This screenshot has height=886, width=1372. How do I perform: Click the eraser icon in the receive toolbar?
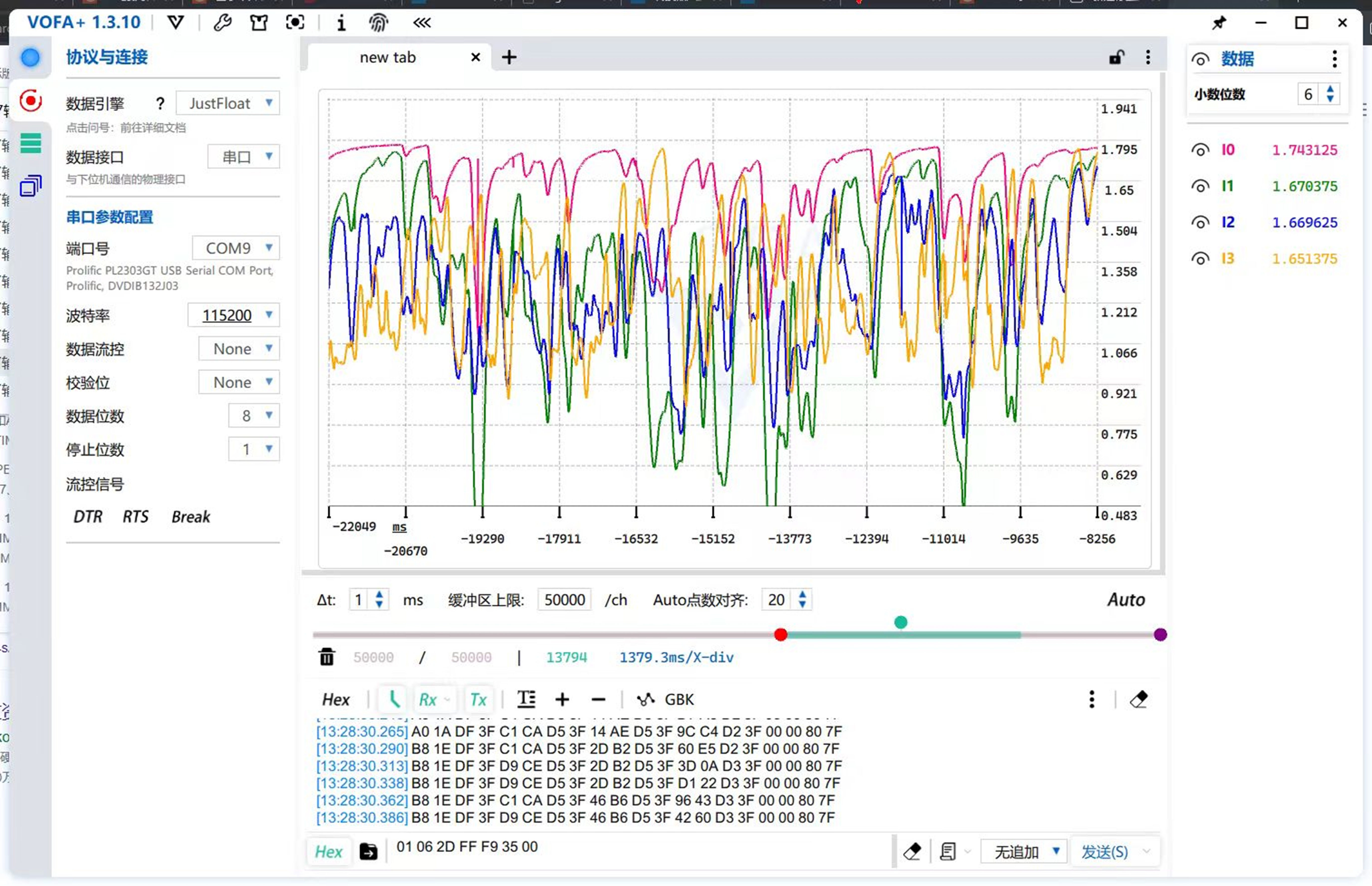pos(1139,699)
